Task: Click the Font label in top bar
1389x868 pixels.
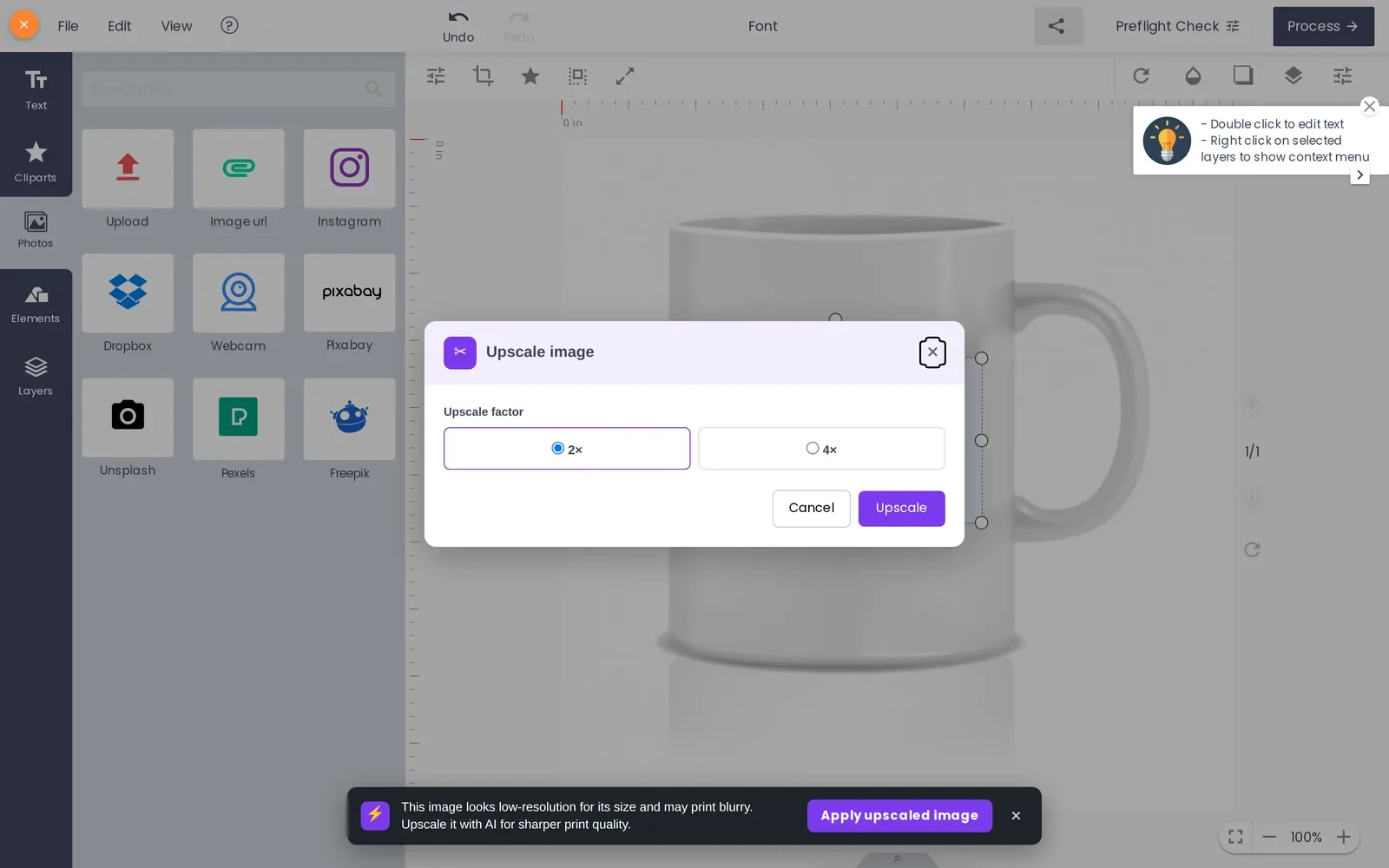Action: coord(762,26)
